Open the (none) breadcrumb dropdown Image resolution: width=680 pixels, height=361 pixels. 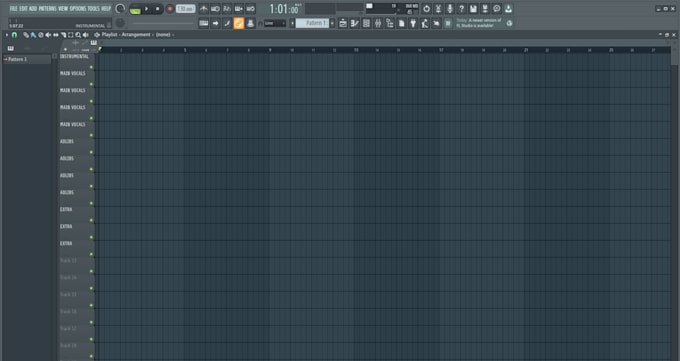(x=163, y=35)
